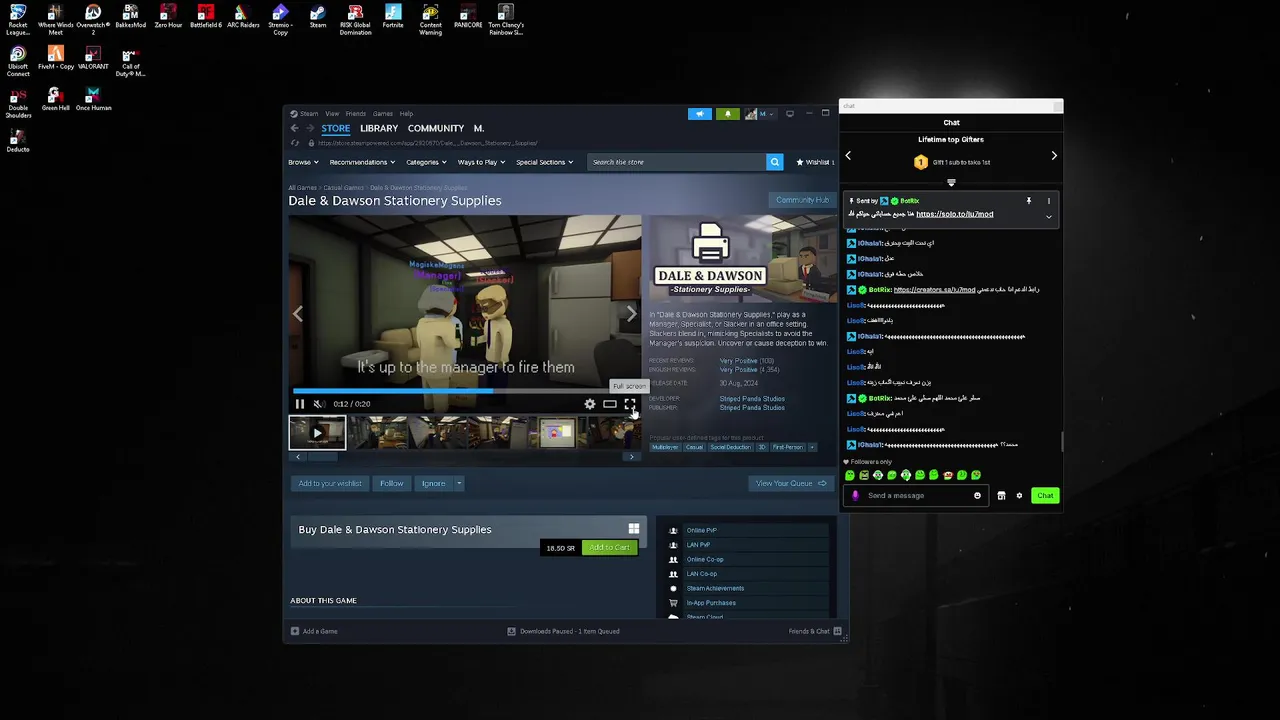Open the View menu in Steam
The height and width of the screenshot is (720, 1280).
332,114
